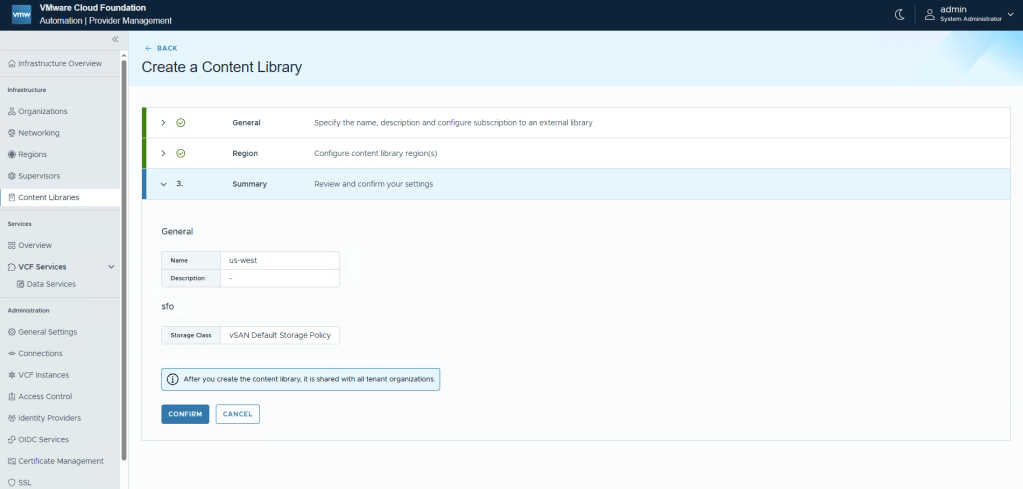Collapse the Summary step chevron
Viewport: 1023px width, 489px height.
point(163,184)
